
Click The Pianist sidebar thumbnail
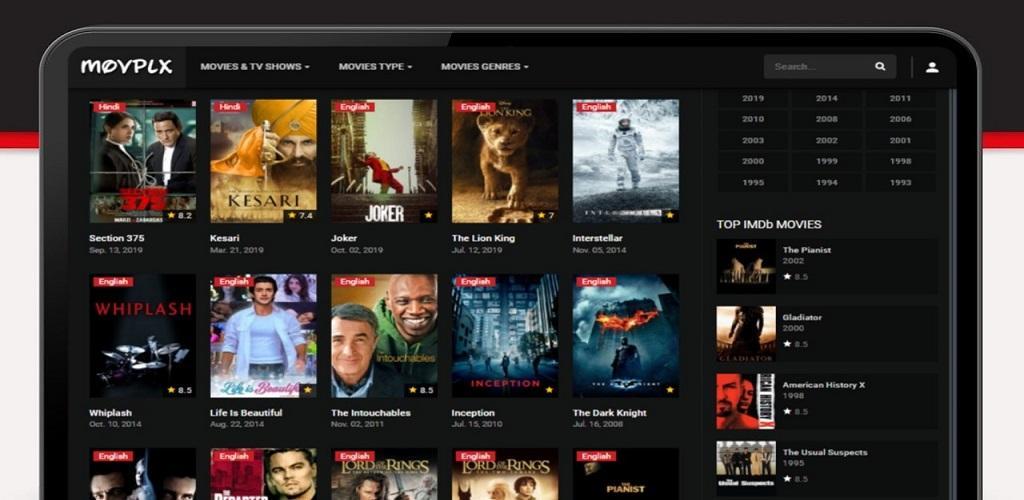746,266
